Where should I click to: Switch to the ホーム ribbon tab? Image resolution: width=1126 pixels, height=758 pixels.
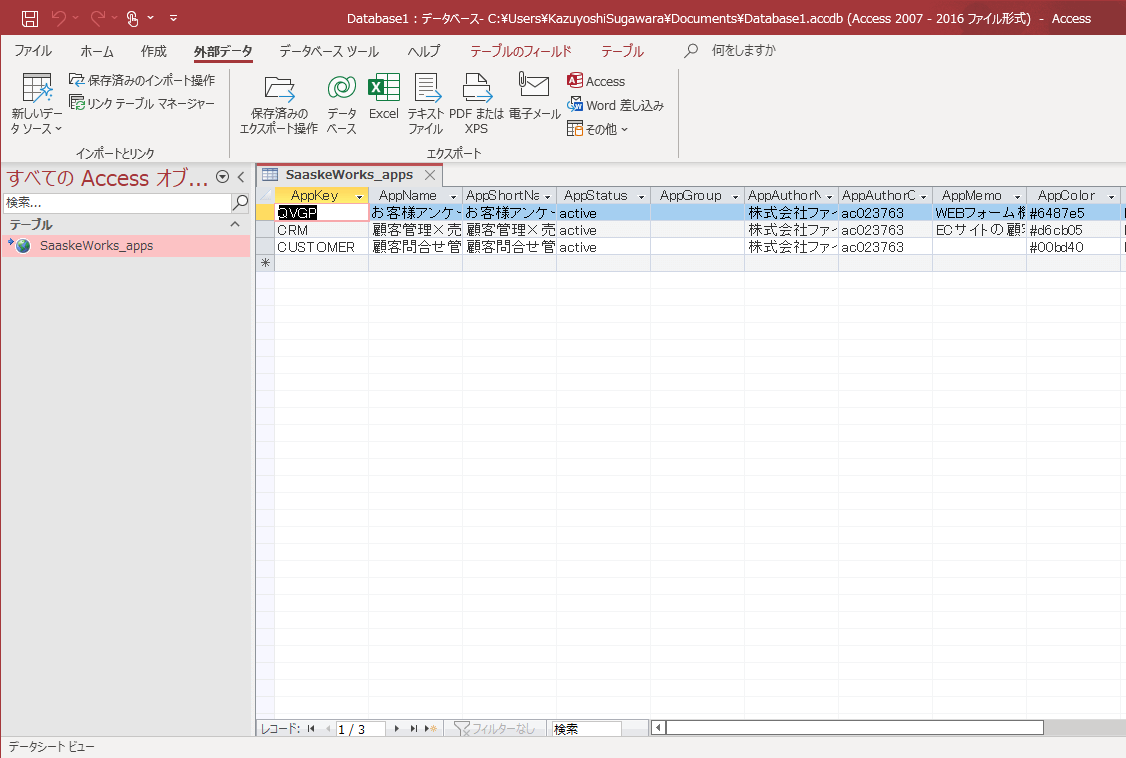pyautogui.click(x=97, y=51)
